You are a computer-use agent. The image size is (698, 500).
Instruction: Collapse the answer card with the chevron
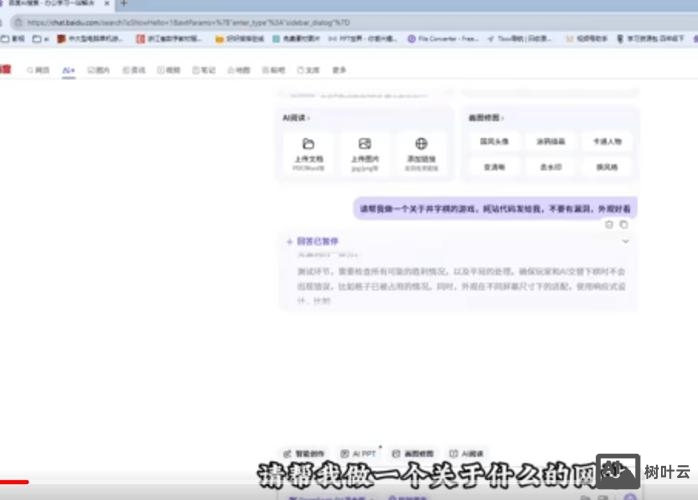625,241
